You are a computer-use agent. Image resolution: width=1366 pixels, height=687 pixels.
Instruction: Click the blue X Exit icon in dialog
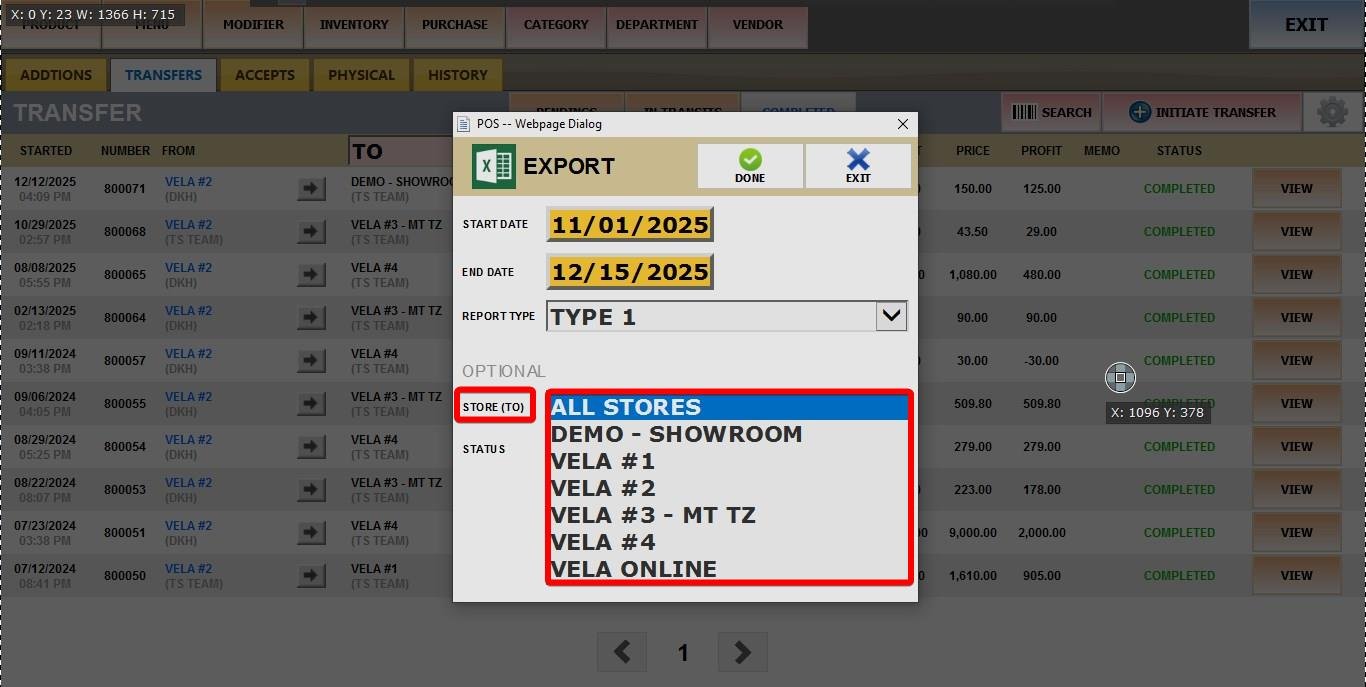858,166
